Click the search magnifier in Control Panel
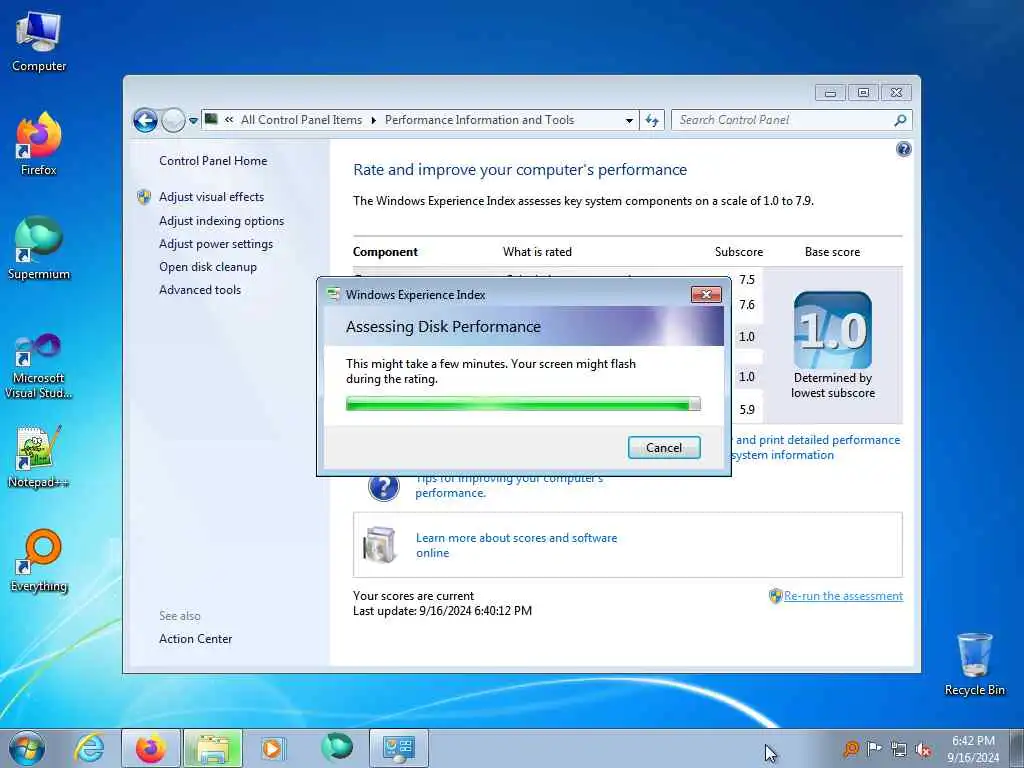 (x=900, y=120)
